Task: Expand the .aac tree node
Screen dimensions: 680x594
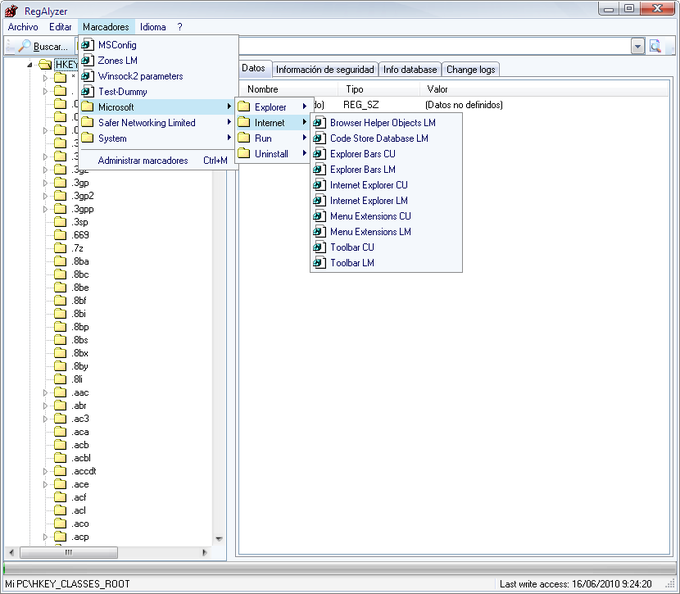Action: click(45, 393)
